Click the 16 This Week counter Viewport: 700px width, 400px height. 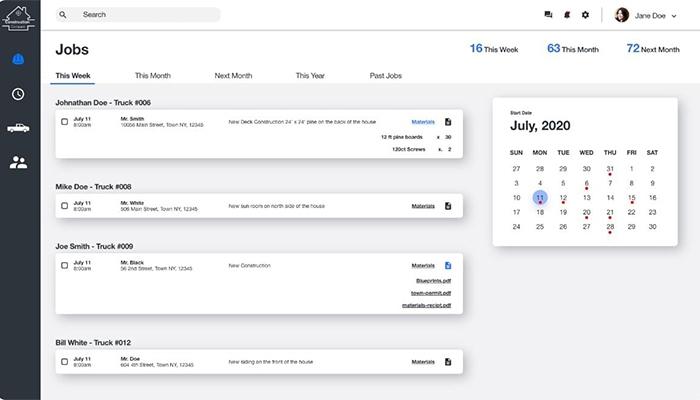tap(494, 48)
